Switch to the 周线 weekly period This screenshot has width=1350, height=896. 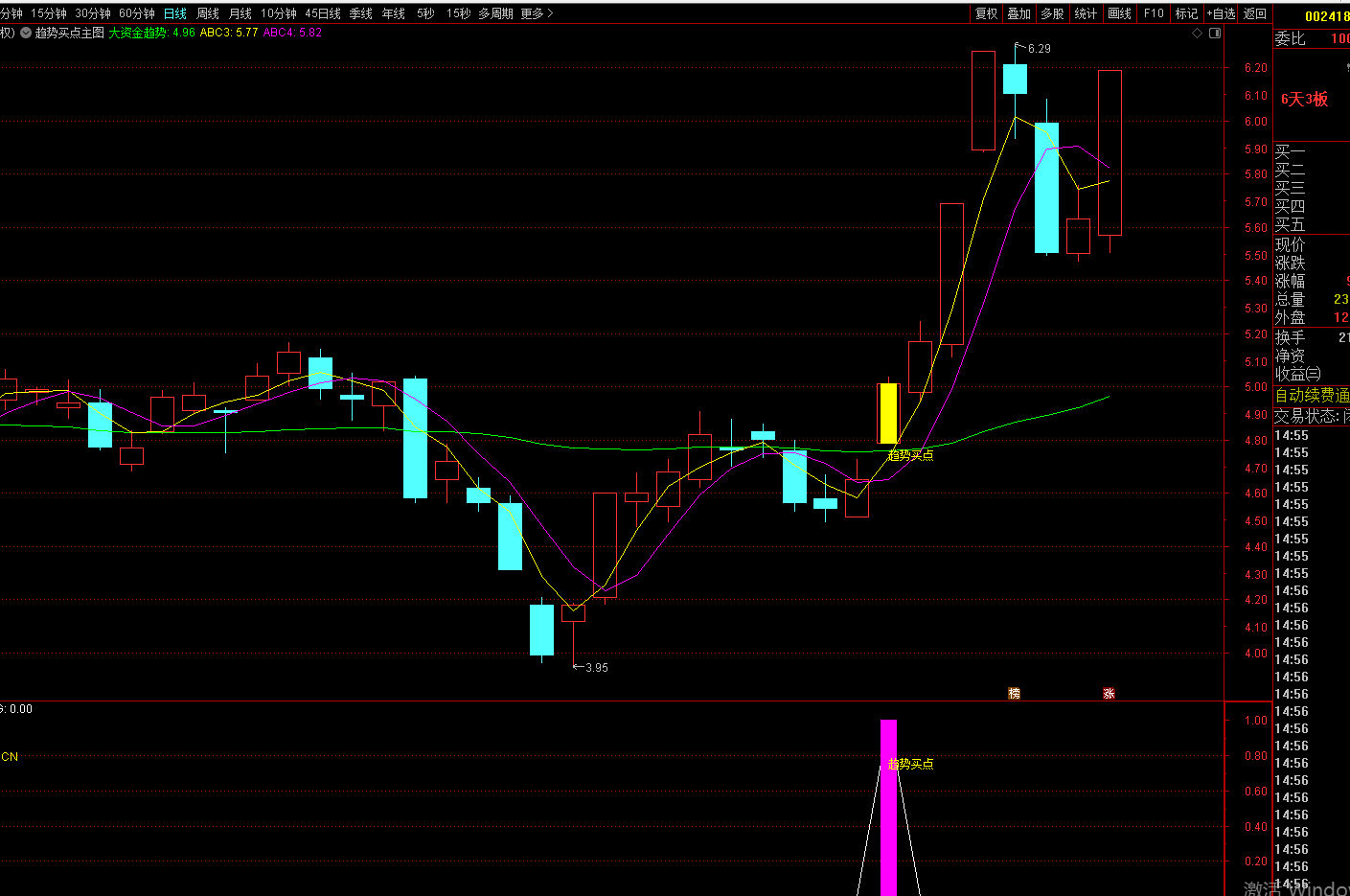click(x=208, y=13)
